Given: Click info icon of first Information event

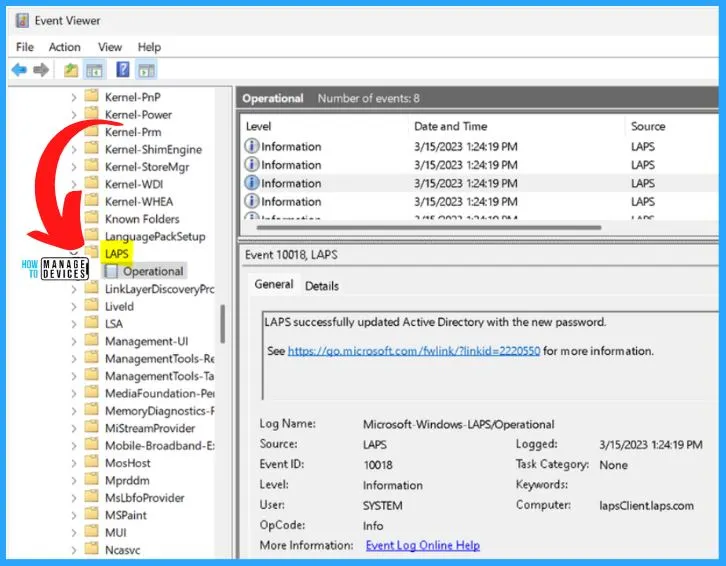Looking at the screenshot, I should coord(251,146).
